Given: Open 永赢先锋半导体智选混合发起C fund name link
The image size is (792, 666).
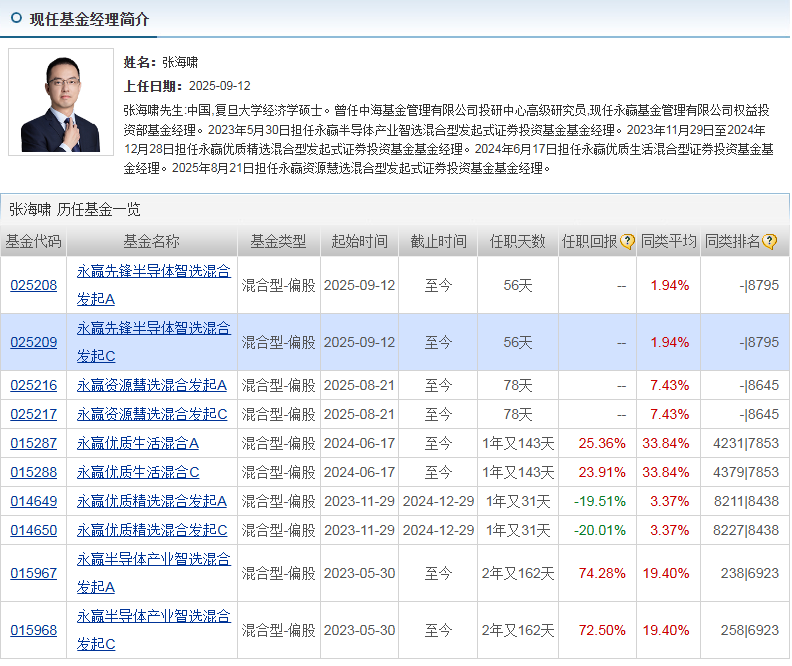Looking at the screenshot, I should pyautogui.click(x=154, y=342).
